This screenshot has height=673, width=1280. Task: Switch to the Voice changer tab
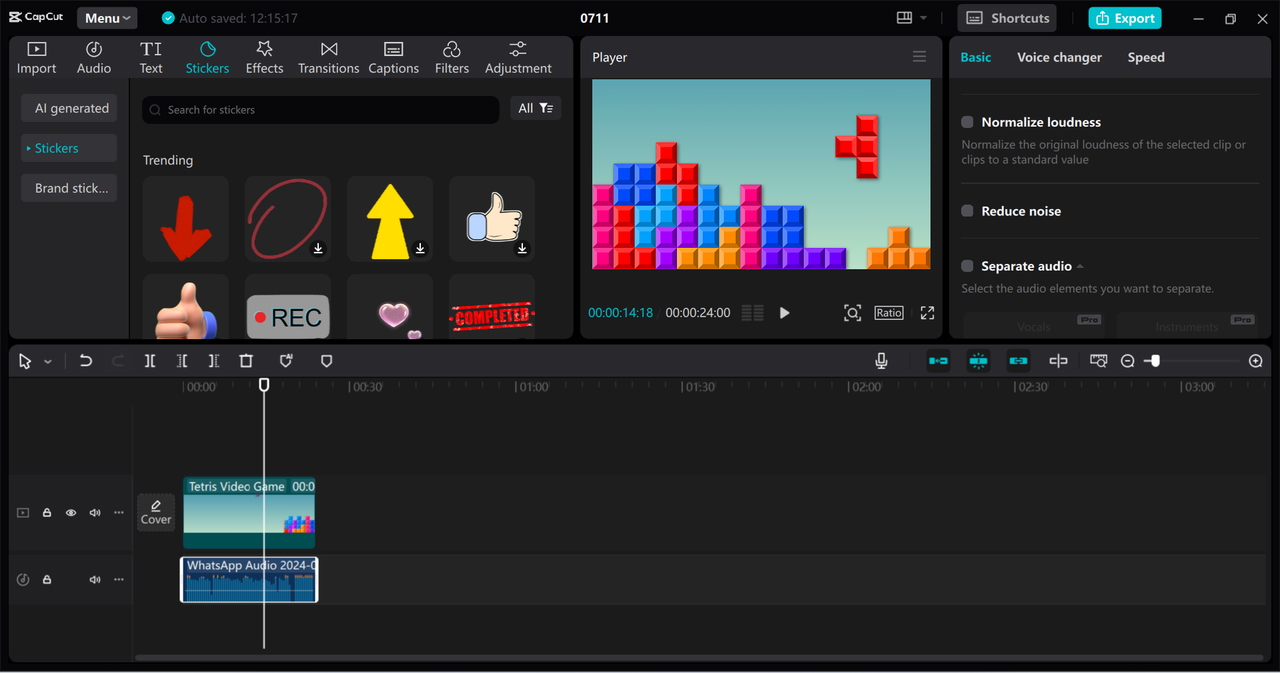click(1059, 57)
